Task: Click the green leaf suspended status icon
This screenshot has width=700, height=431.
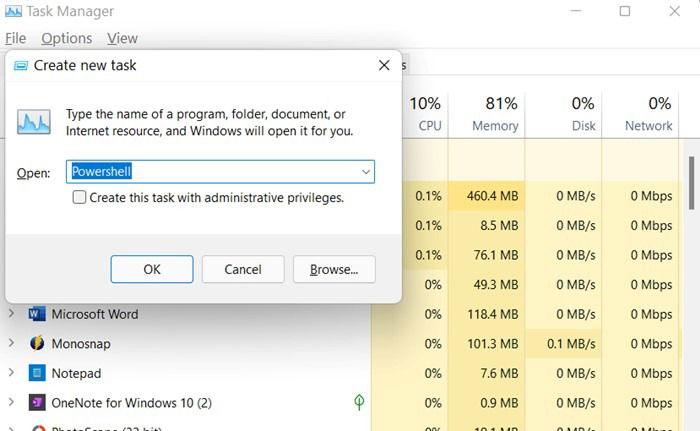Action: pyautogui.click(x=359, y=402)
